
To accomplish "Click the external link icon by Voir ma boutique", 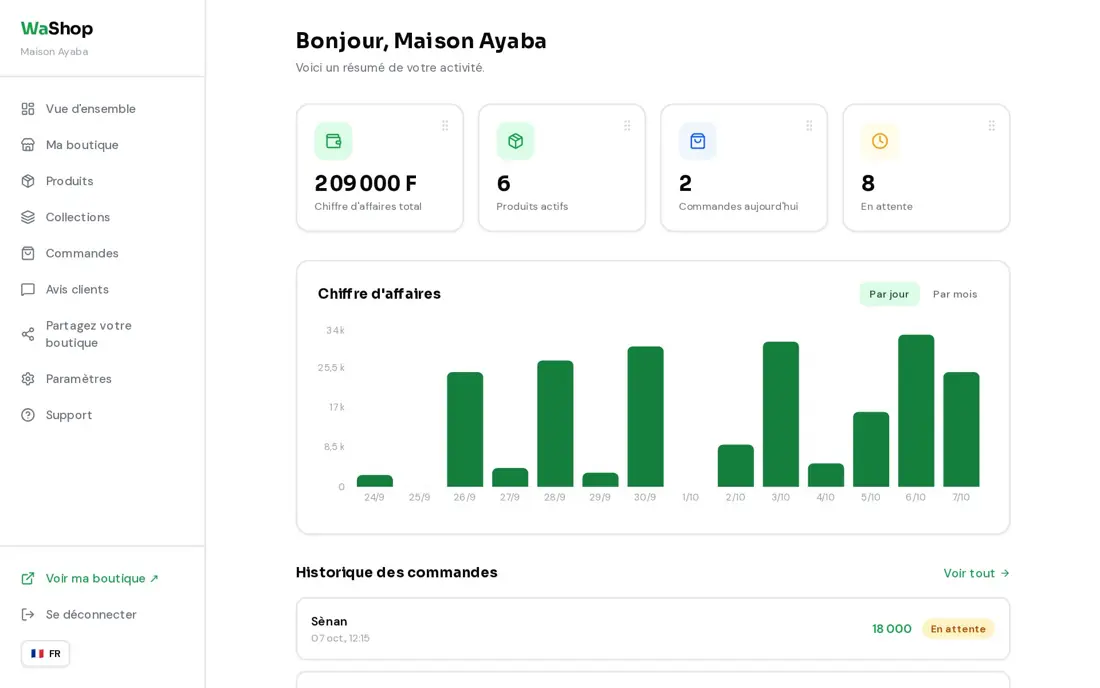I will [28, 578].
